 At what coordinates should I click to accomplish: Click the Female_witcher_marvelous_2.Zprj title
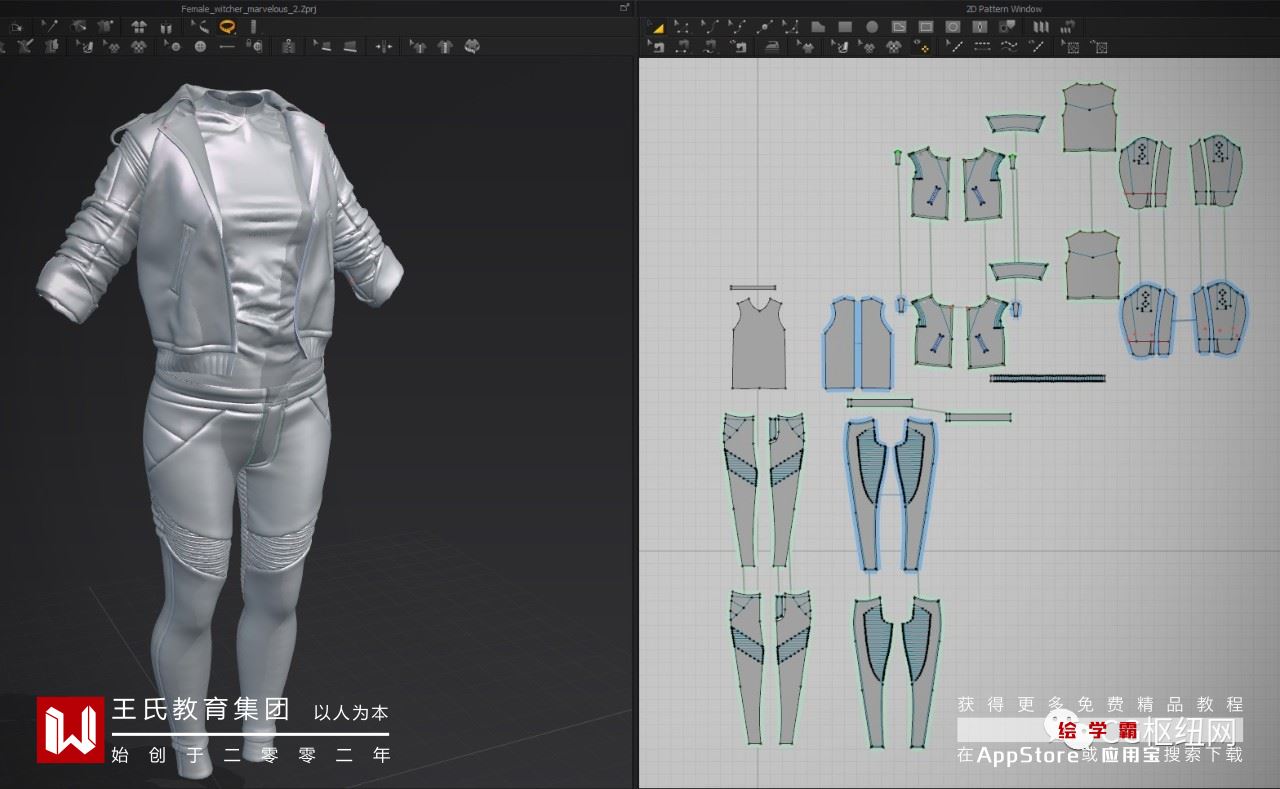[x=250, y=8]
